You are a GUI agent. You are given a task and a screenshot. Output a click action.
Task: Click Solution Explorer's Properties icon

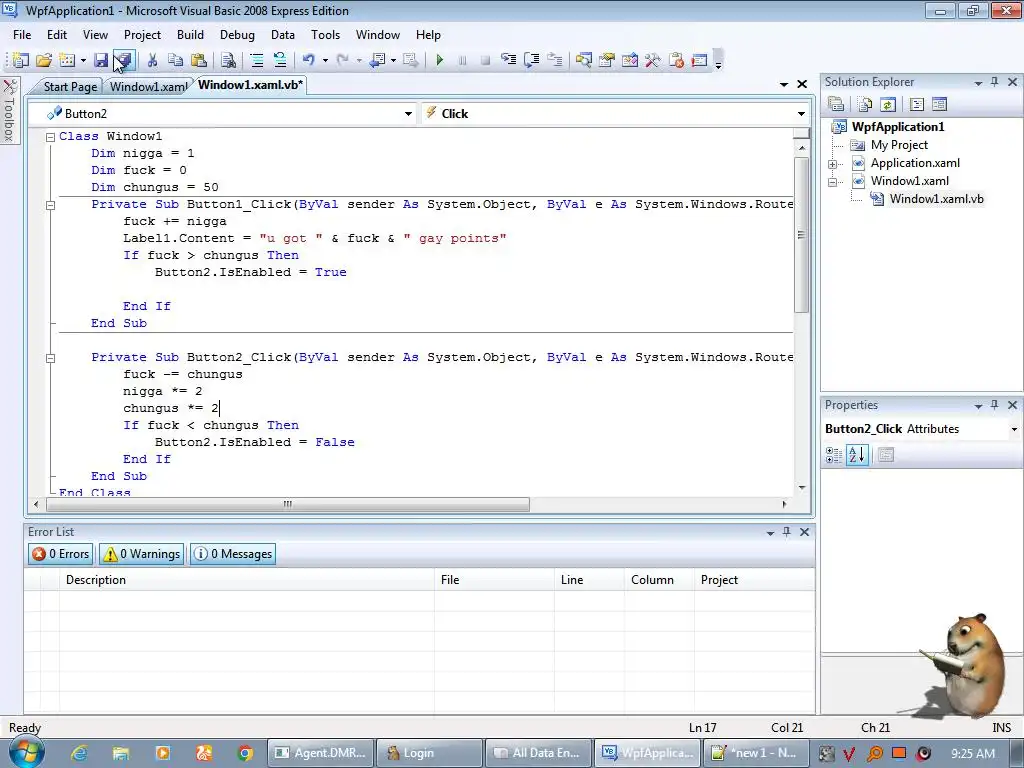pos(836,104)
